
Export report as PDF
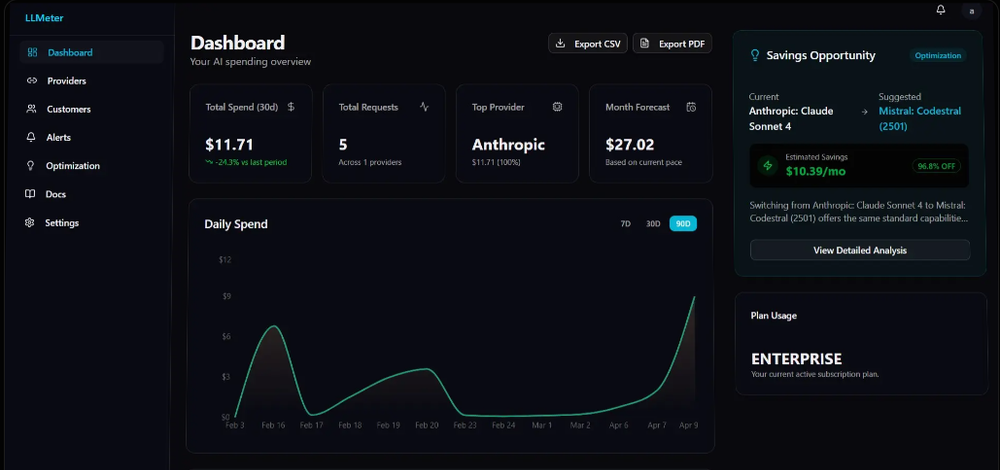(x=672, y=43)
